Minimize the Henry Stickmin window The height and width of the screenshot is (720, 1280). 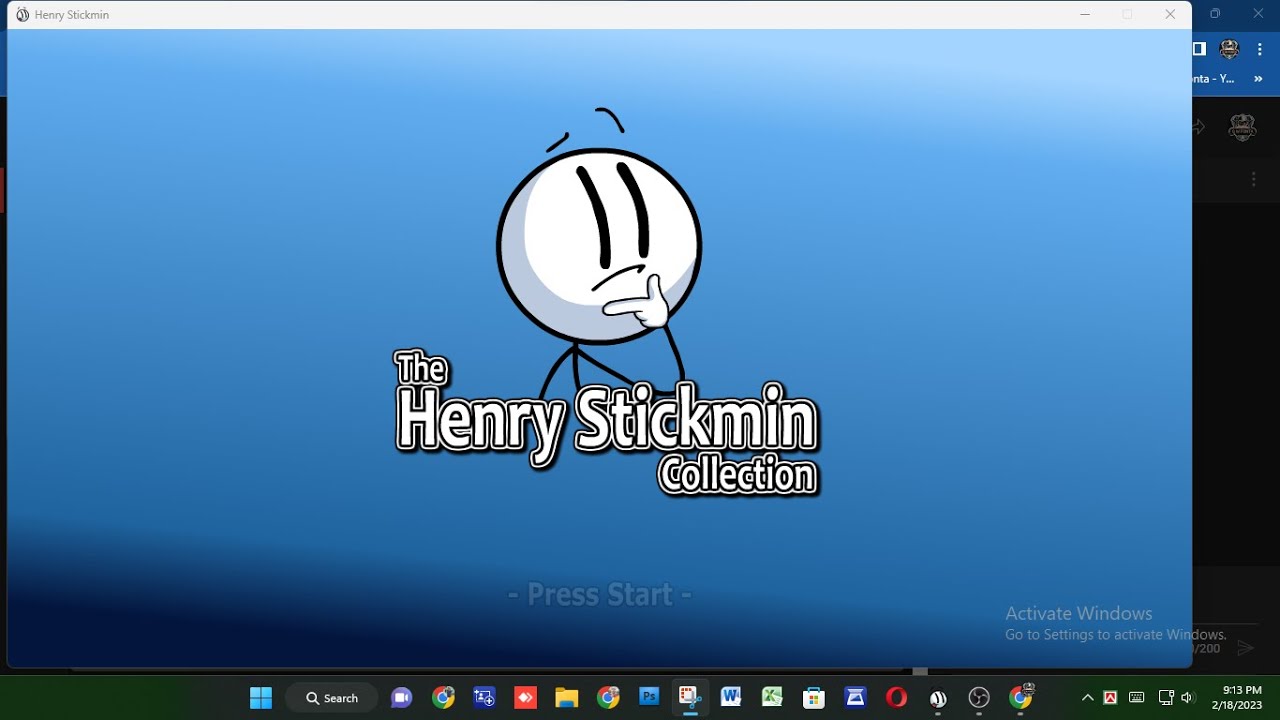[1085, 15]
